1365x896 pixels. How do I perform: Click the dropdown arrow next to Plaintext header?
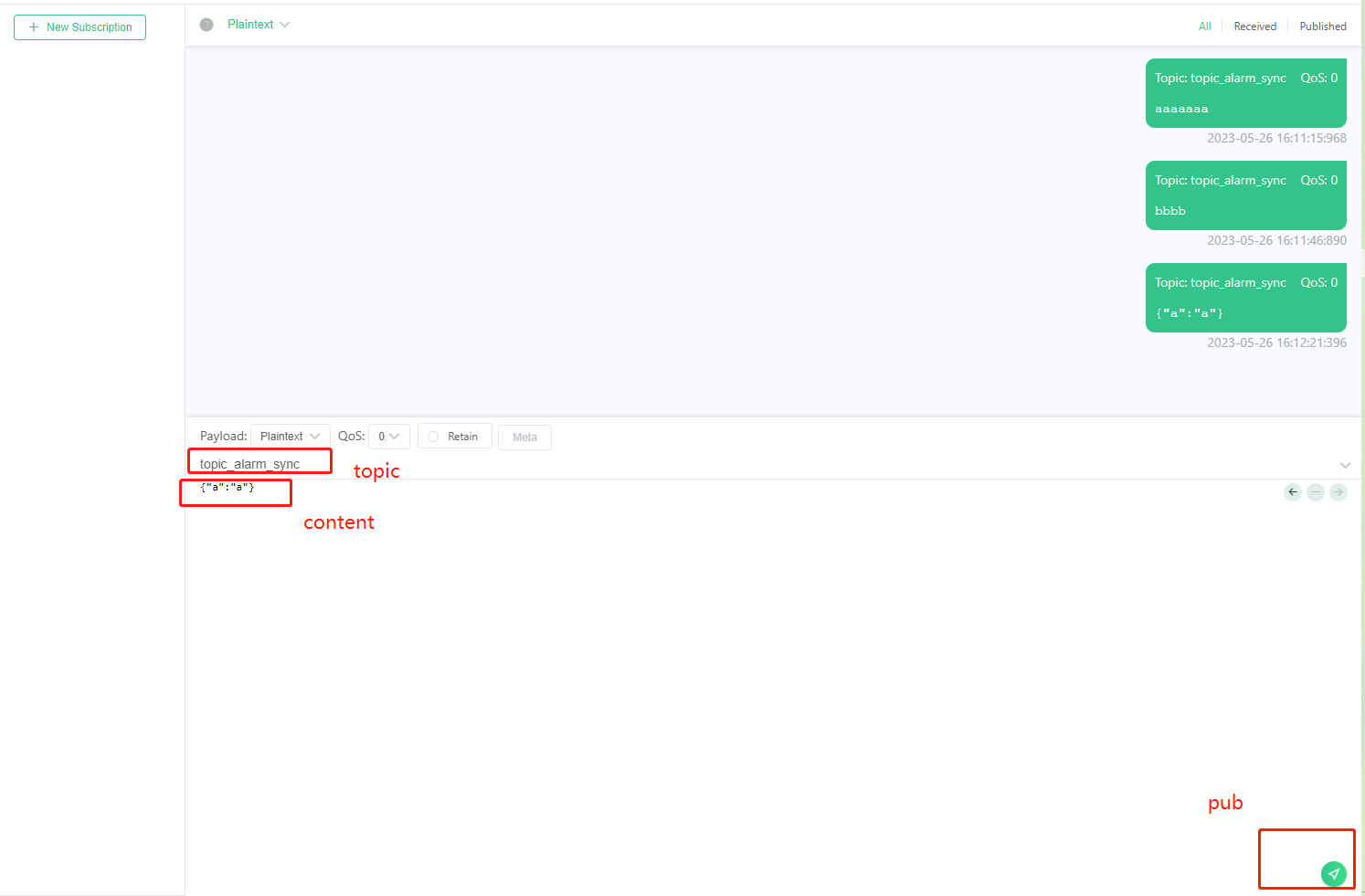(284, 24)
